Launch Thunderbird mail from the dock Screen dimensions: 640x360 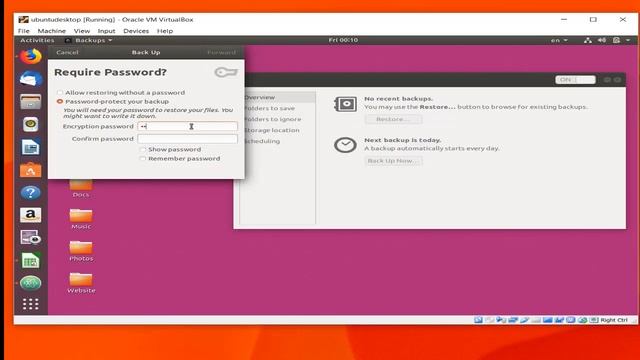tap(31, 78)
